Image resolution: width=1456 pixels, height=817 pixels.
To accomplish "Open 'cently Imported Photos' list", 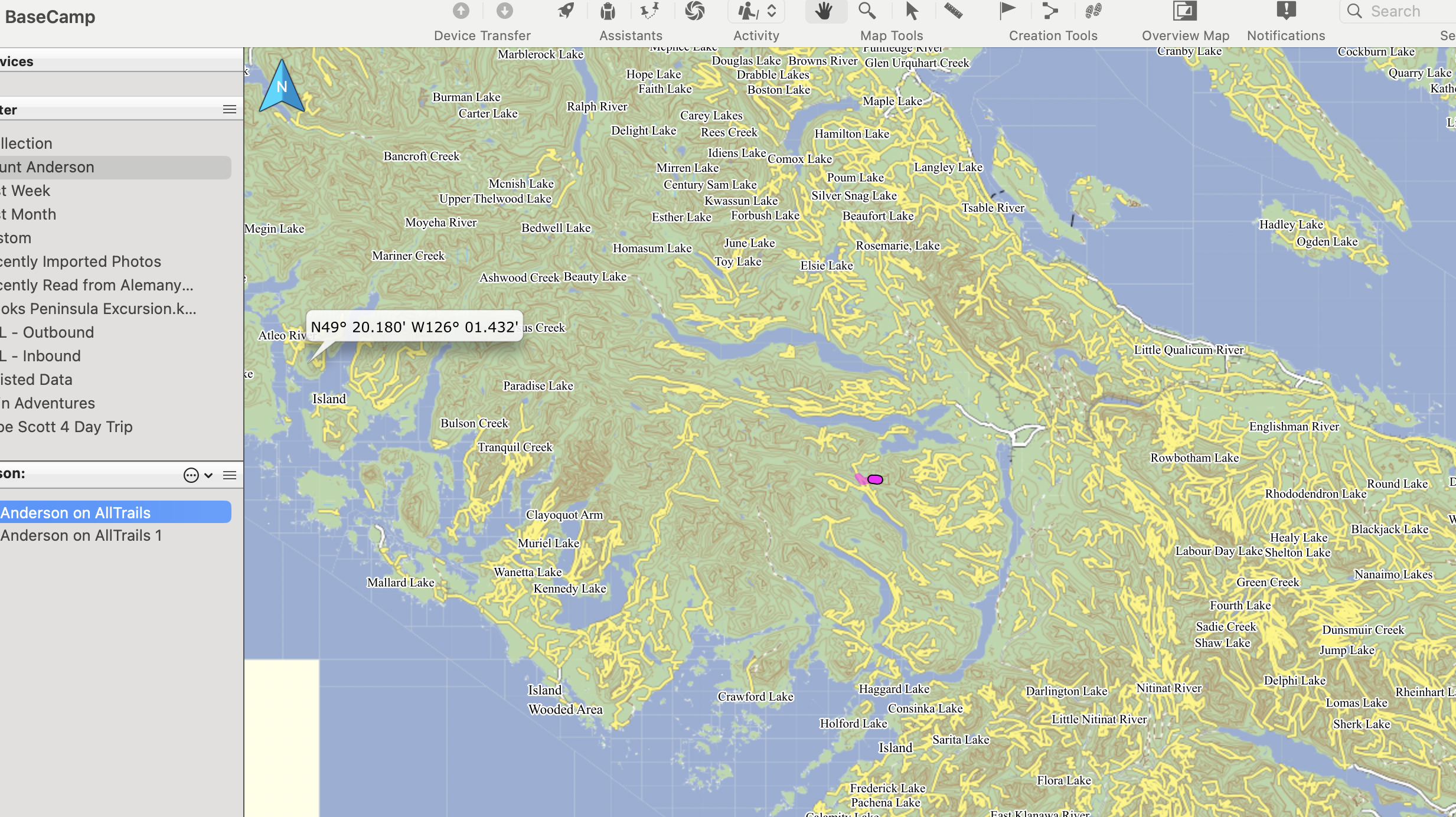I will [116, 262].
